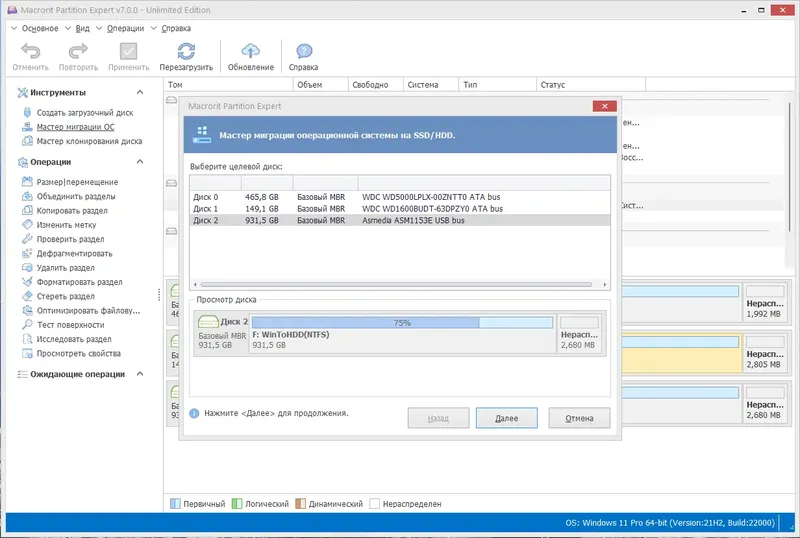Click the Стереть раздел eraser icon
800x538 pixels.
28,296
